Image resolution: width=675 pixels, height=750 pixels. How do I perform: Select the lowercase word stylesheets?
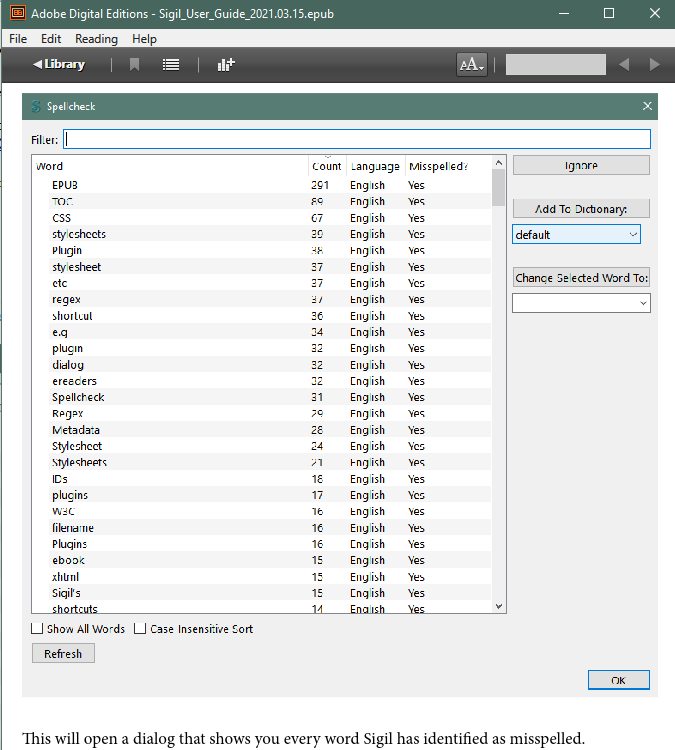[x=79, y=234]
